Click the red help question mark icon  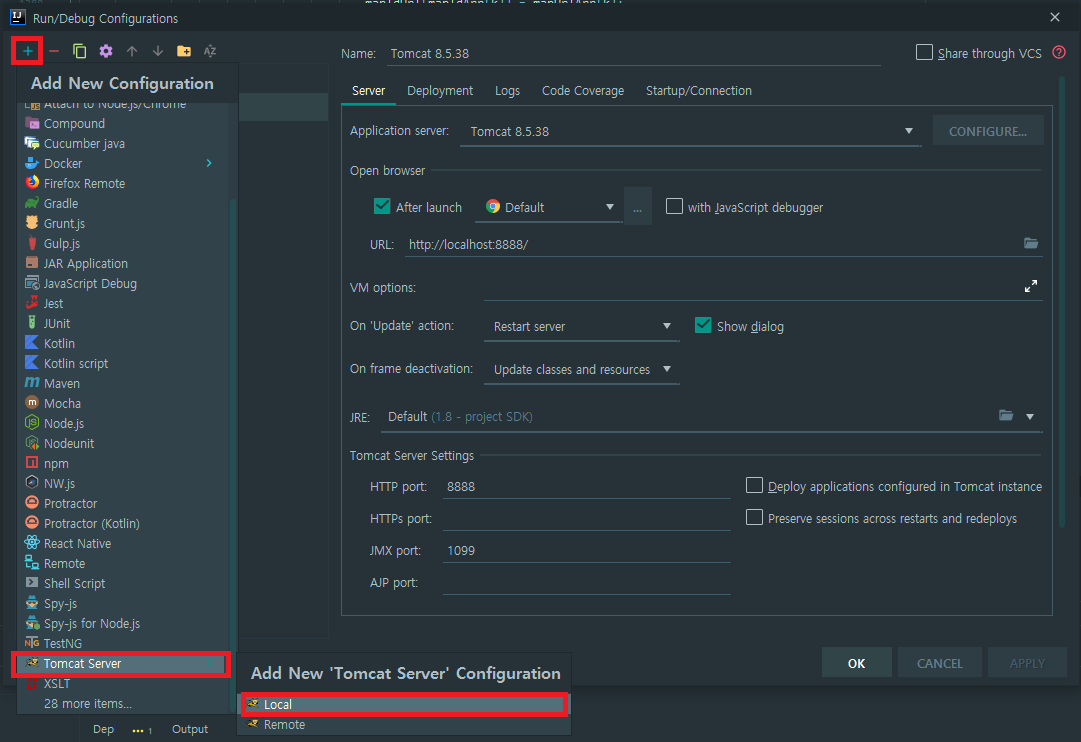[x=1059, y=52]
